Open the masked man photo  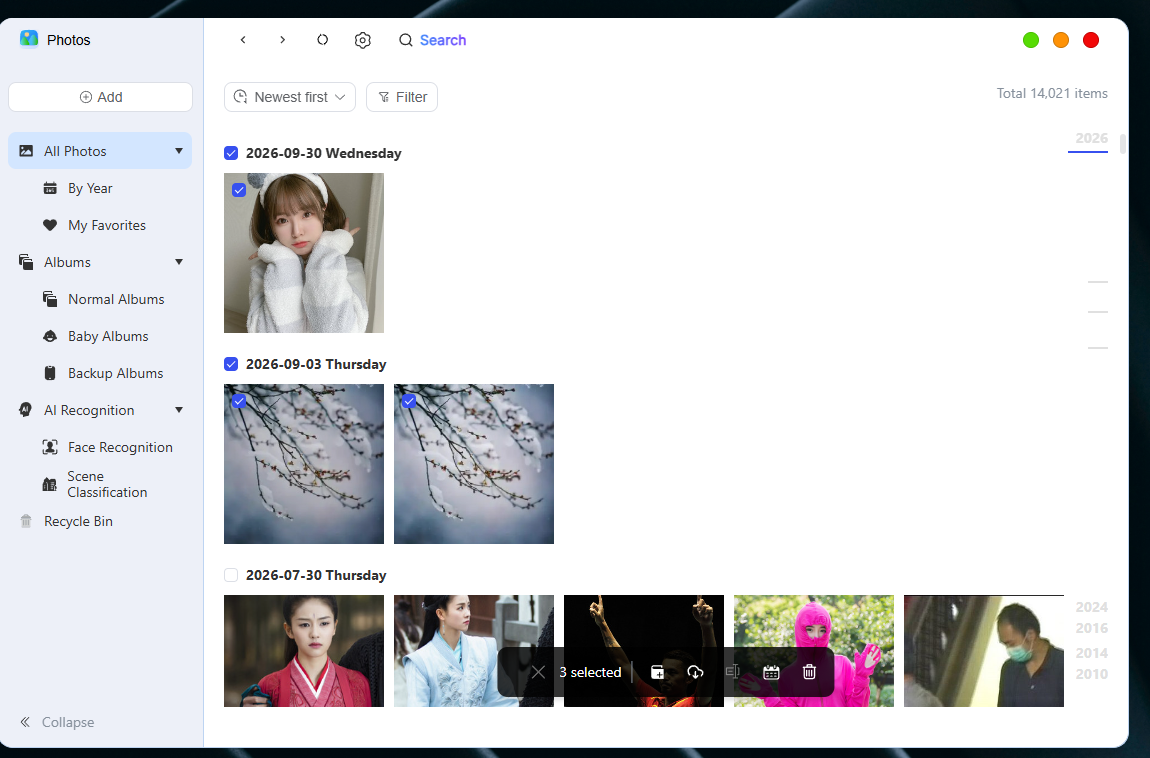pos(984,651)
